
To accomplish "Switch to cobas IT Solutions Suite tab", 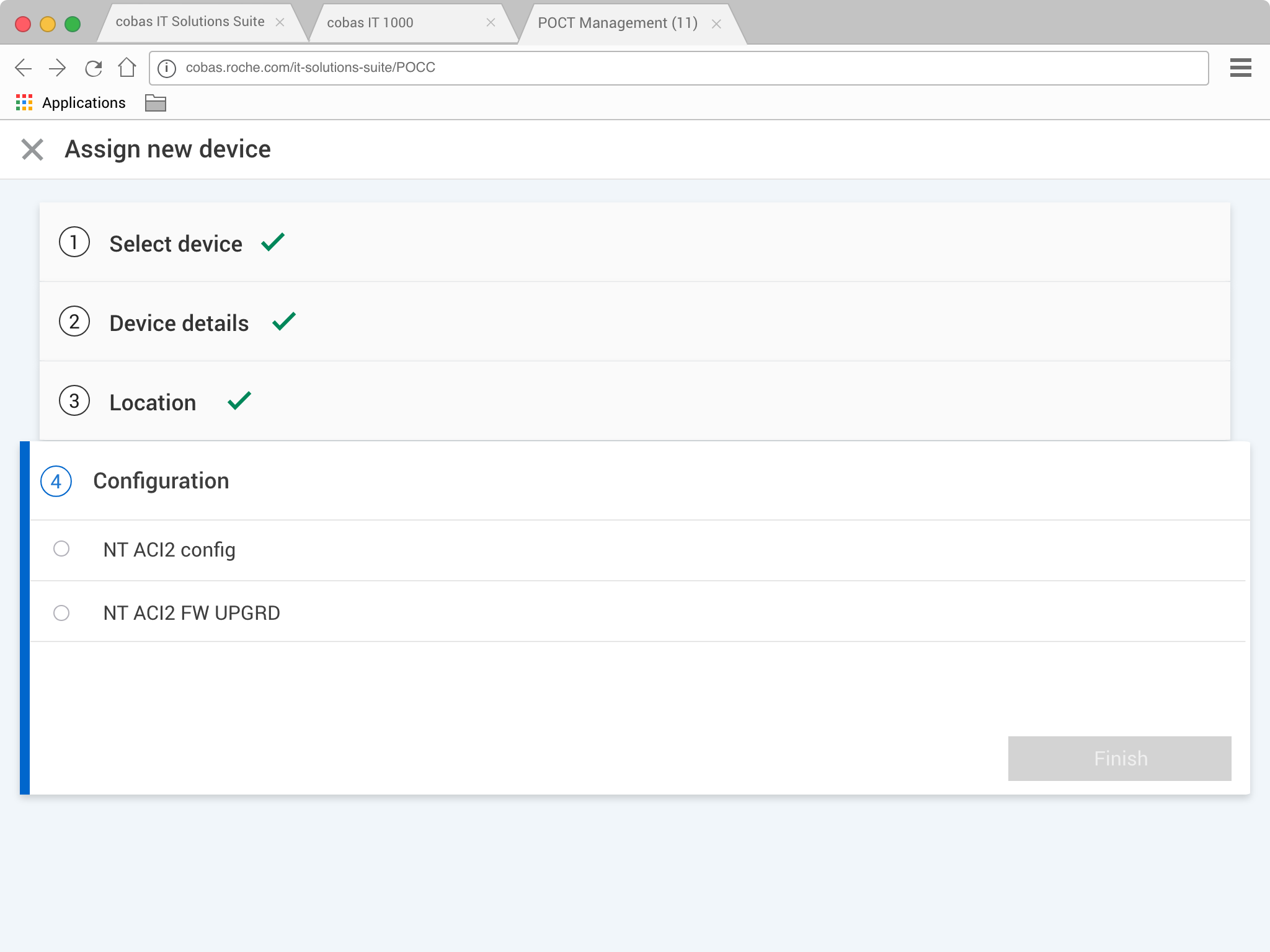I will pyautogui.click(x=190, y=22).
